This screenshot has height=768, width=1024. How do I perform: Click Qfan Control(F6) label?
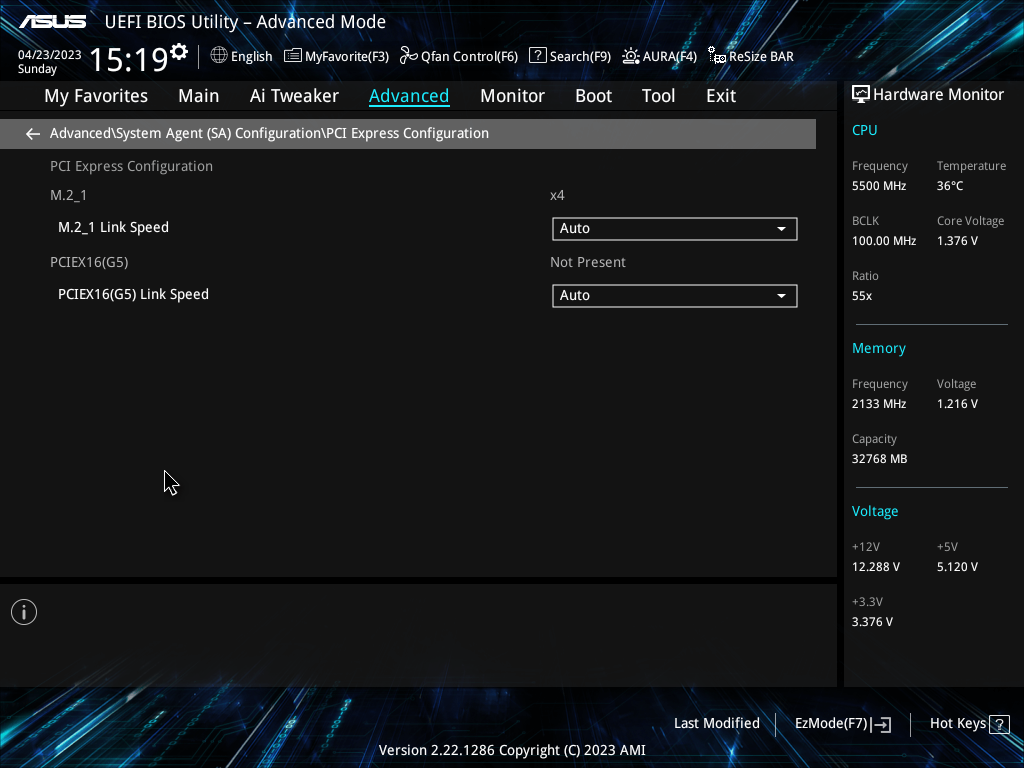click(x=469, y=57)
